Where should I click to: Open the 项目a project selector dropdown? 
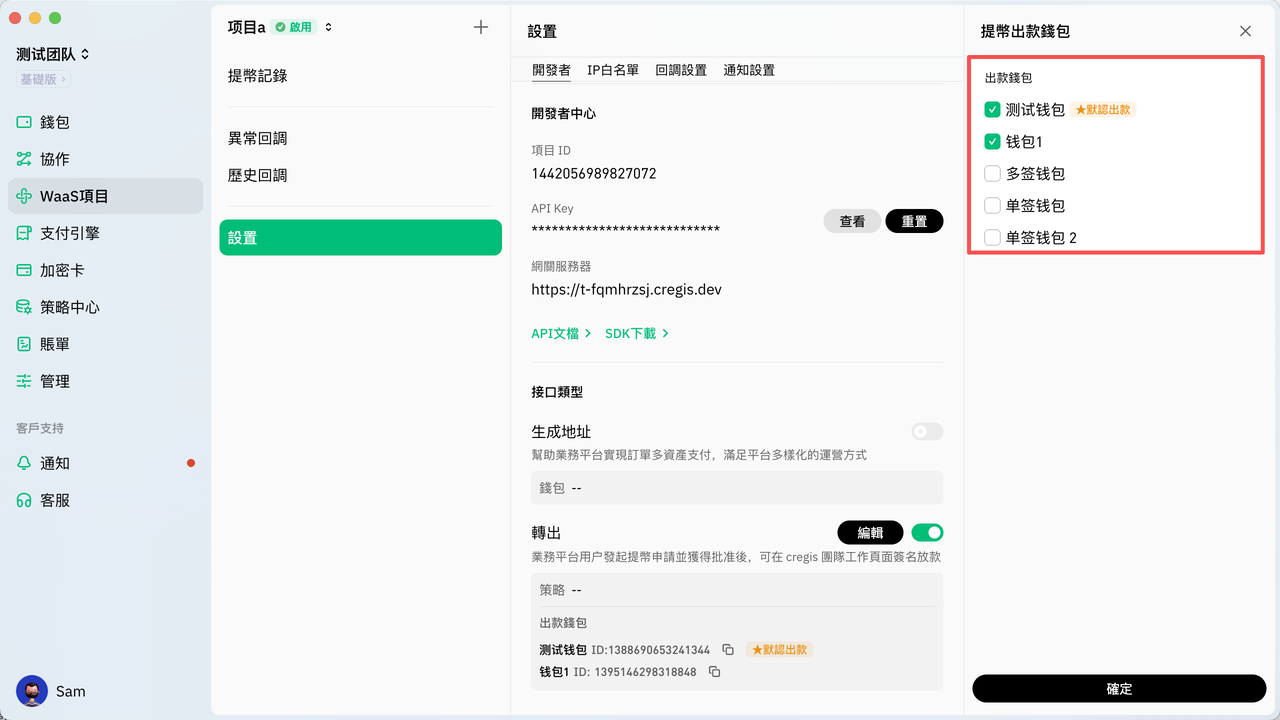(328, 27)
